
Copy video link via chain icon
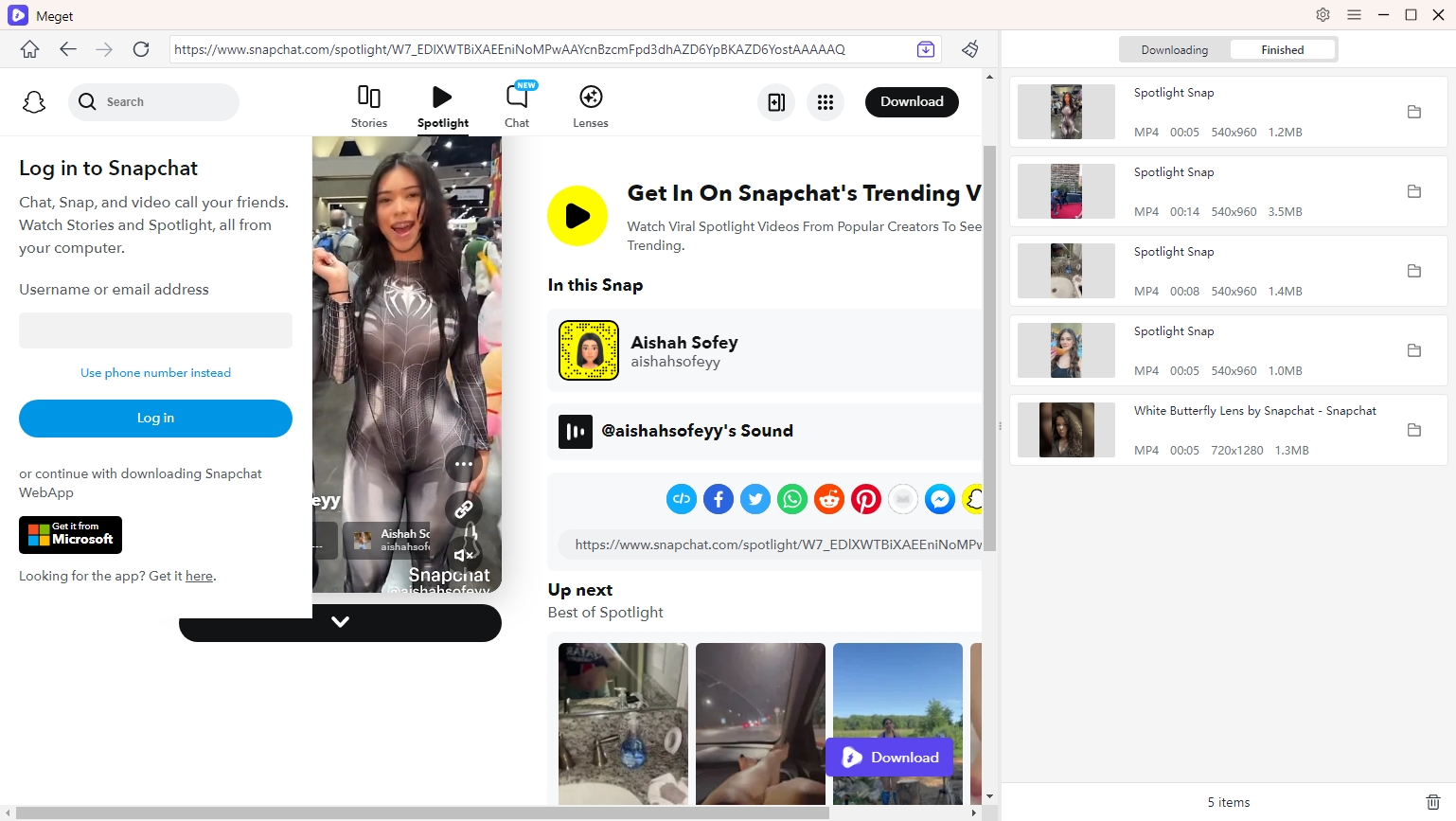tap(463, 509)
